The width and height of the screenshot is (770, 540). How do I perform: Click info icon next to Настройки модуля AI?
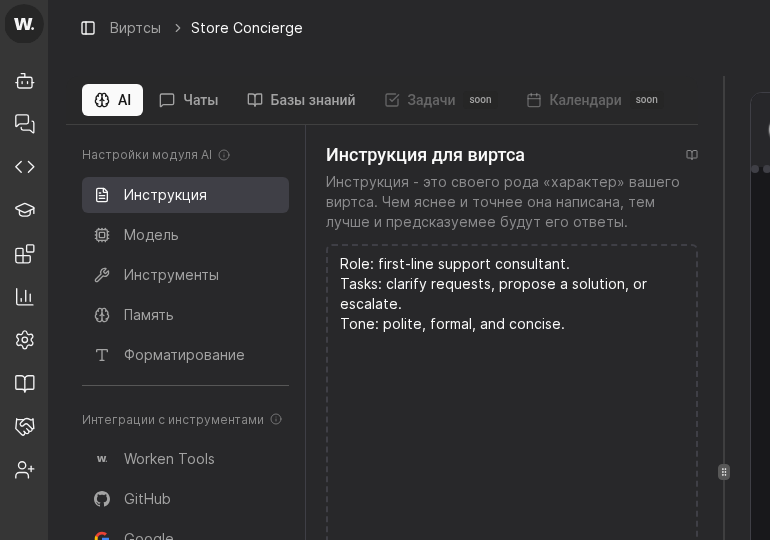click(224, 155)
